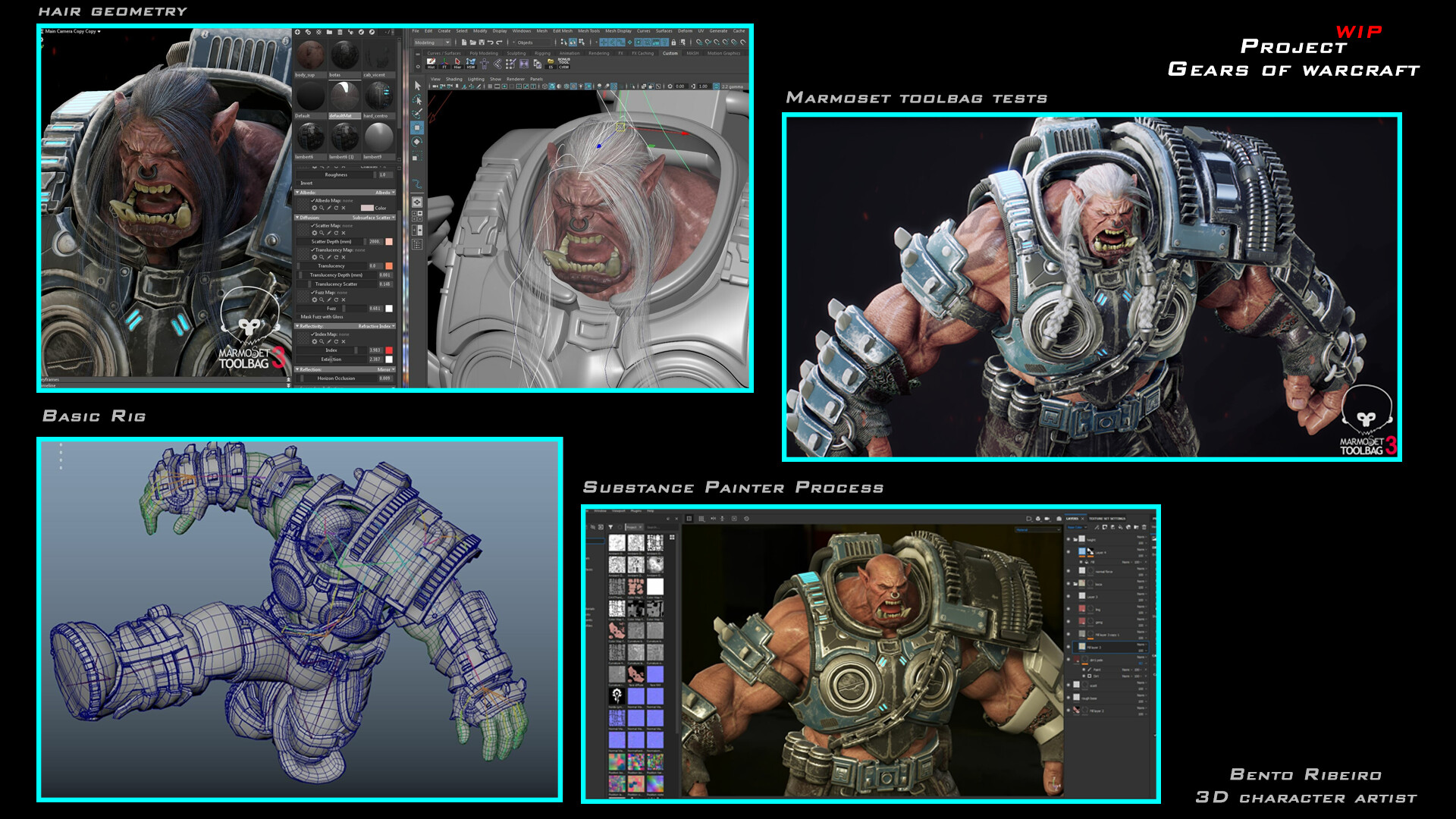Click the Maya Redo arrow icon
The image size is (1456, 819).
coord(499,42)
